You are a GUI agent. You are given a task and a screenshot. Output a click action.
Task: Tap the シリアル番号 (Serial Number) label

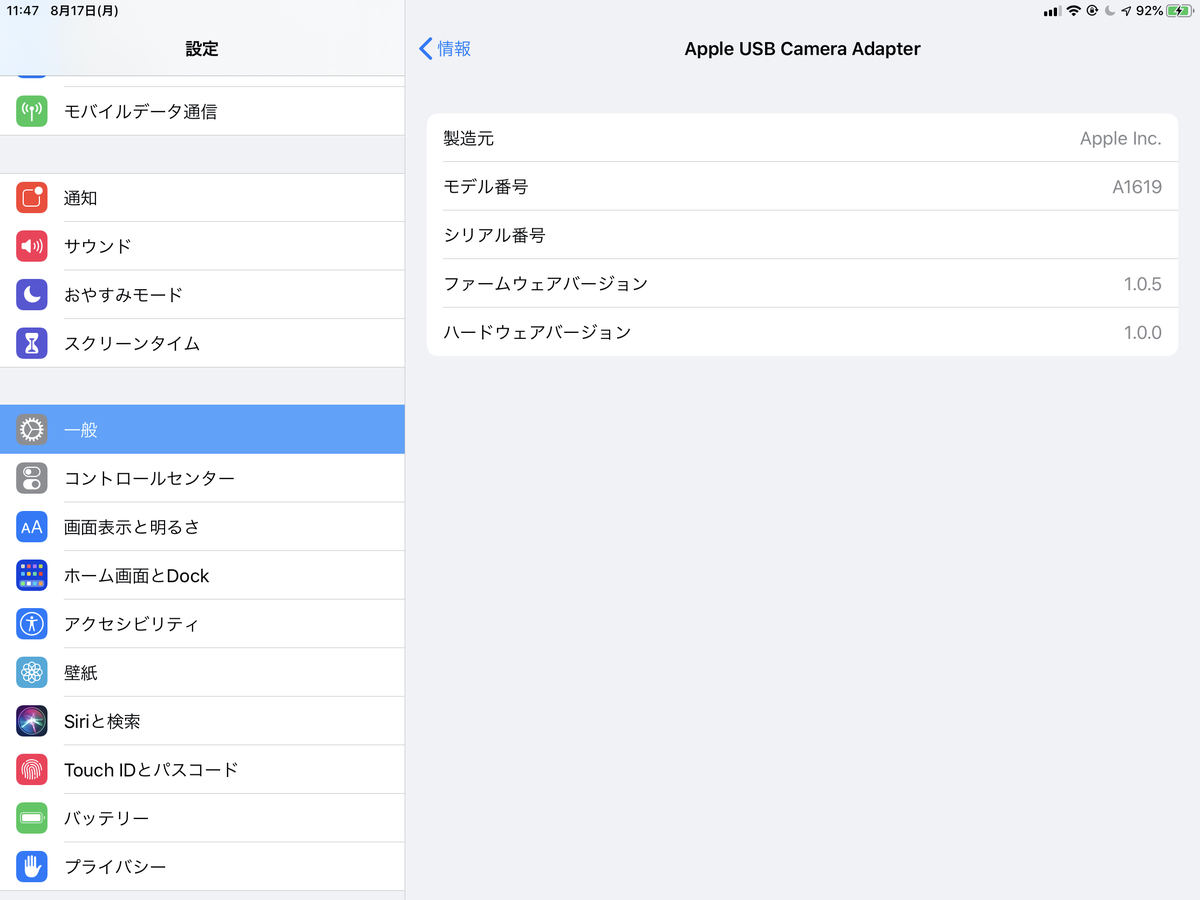pyautogui.click(x=495, y=235)
